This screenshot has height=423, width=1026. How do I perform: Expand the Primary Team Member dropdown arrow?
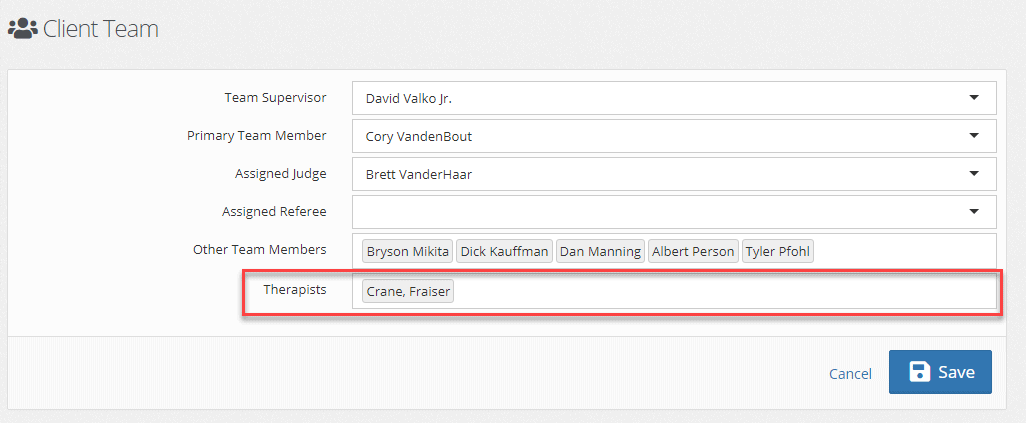coord(974,136)
